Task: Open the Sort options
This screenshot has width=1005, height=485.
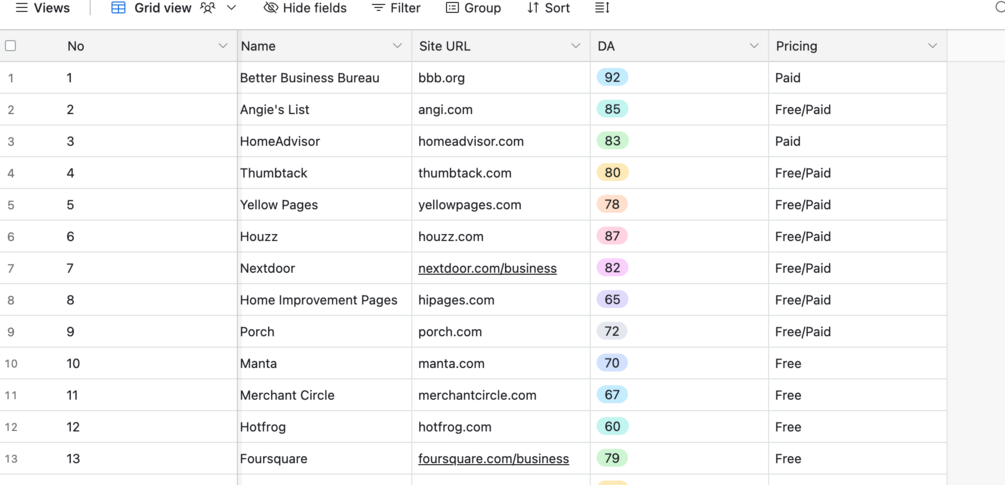Action: click(x=548, y=8)
